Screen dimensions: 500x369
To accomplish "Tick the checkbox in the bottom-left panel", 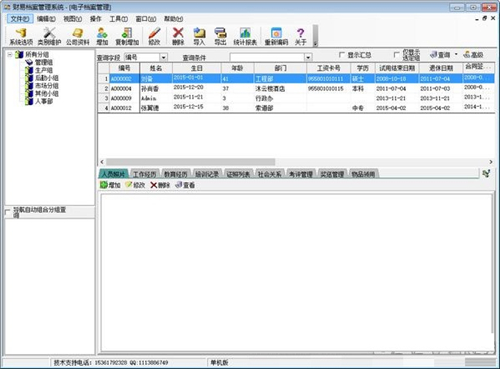I will point(8,212).
